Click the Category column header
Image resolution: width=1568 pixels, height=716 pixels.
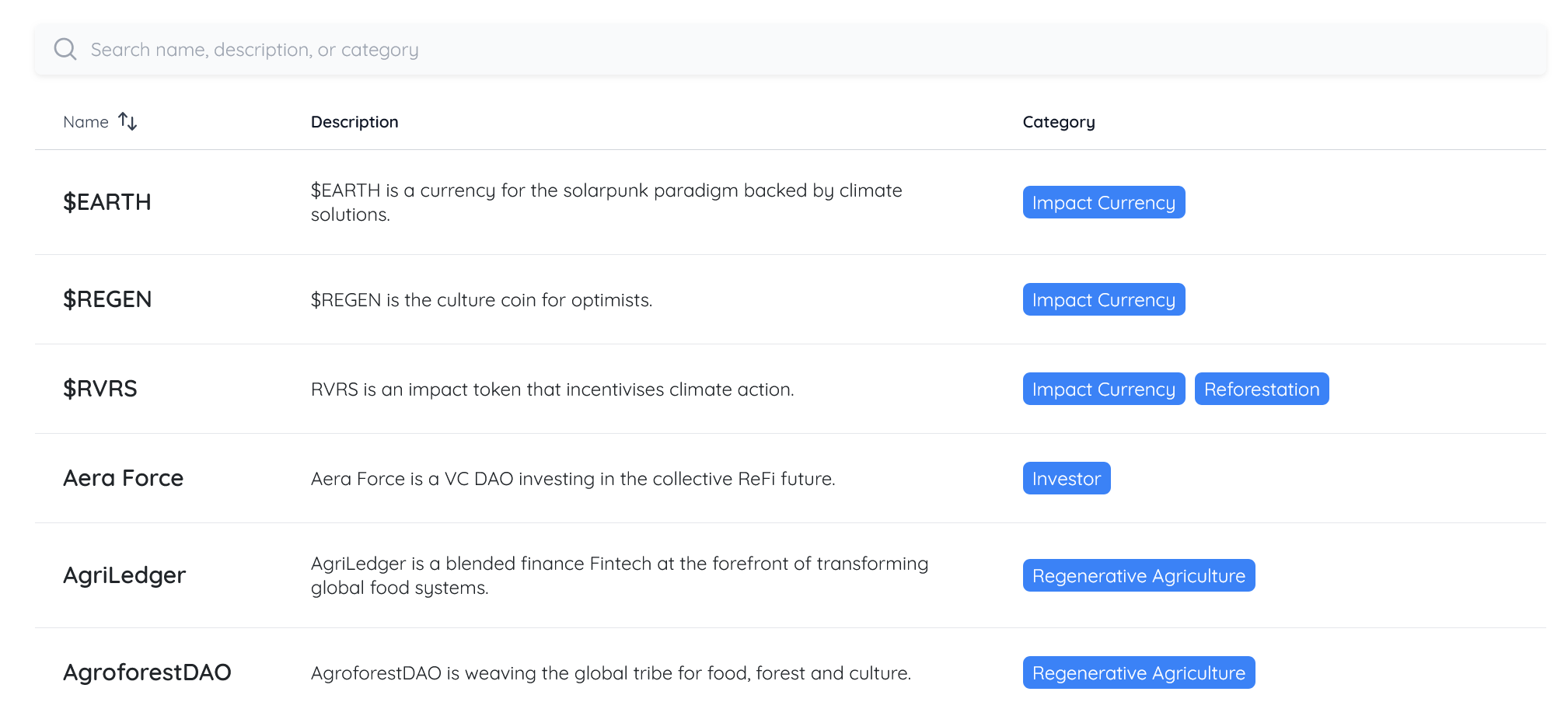[x=1058, y=122]
